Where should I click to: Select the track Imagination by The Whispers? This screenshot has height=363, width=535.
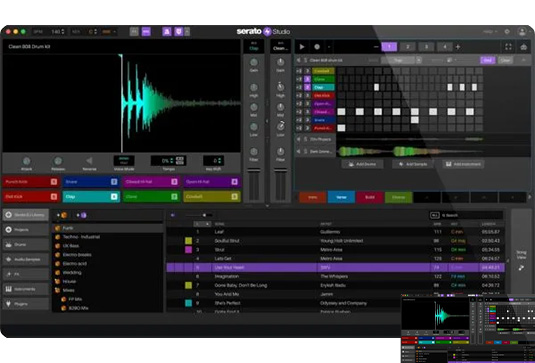pos(336,276)
